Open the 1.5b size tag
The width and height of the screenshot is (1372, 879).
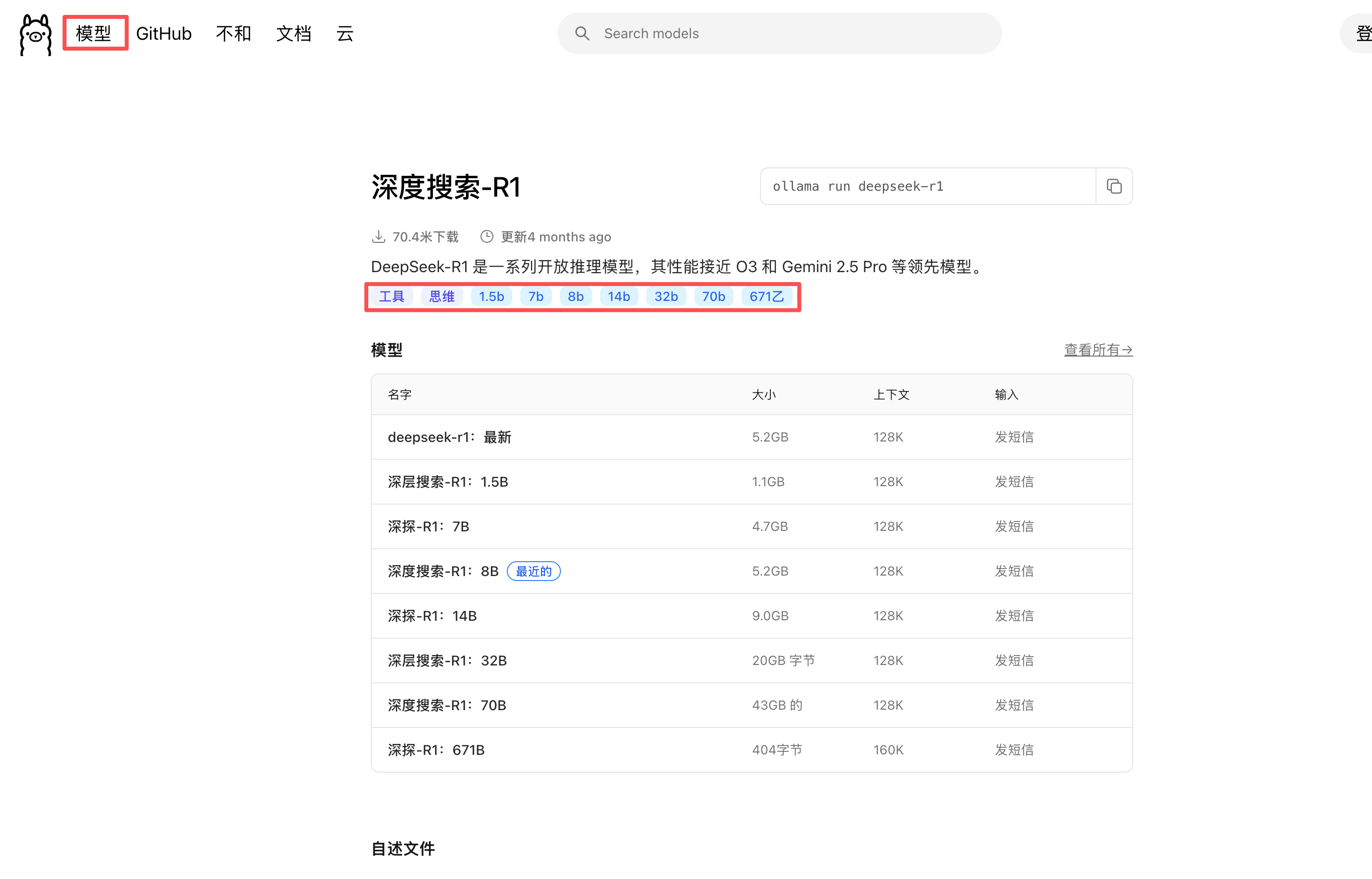tap(491, 296)
